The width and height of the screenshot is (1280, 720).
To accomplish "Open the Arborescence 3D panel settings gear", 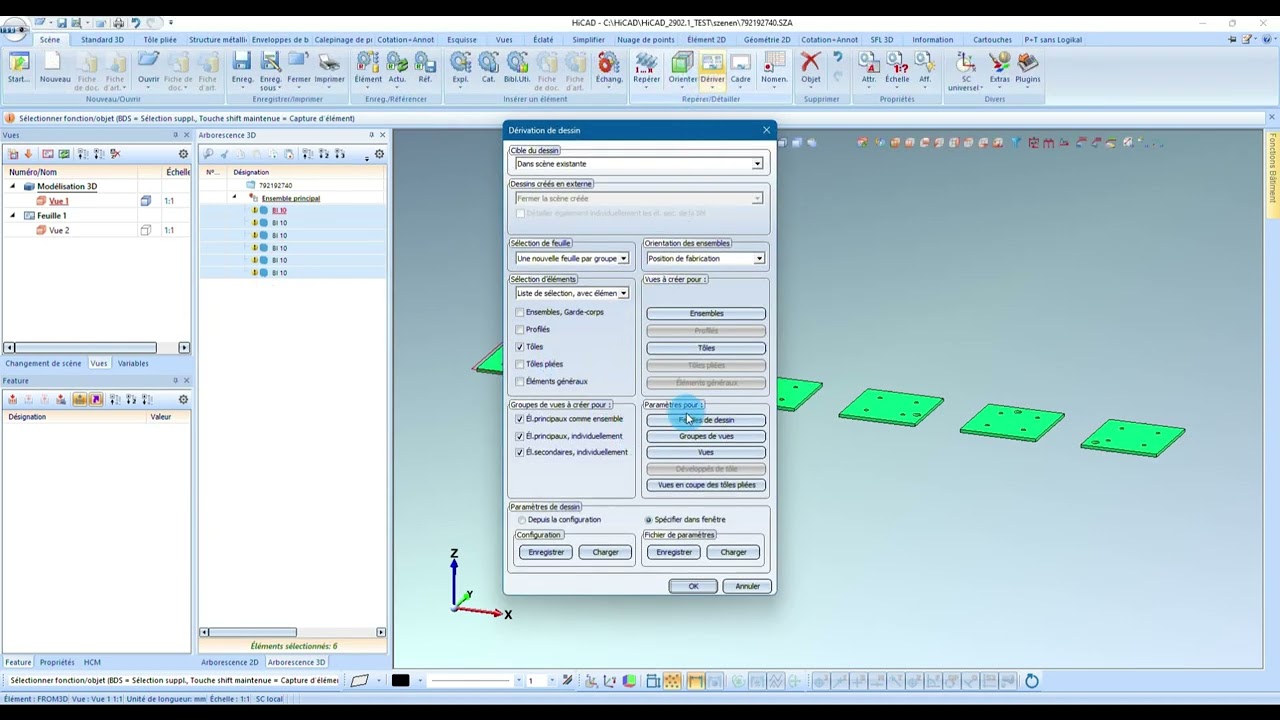I will [379, 154].
